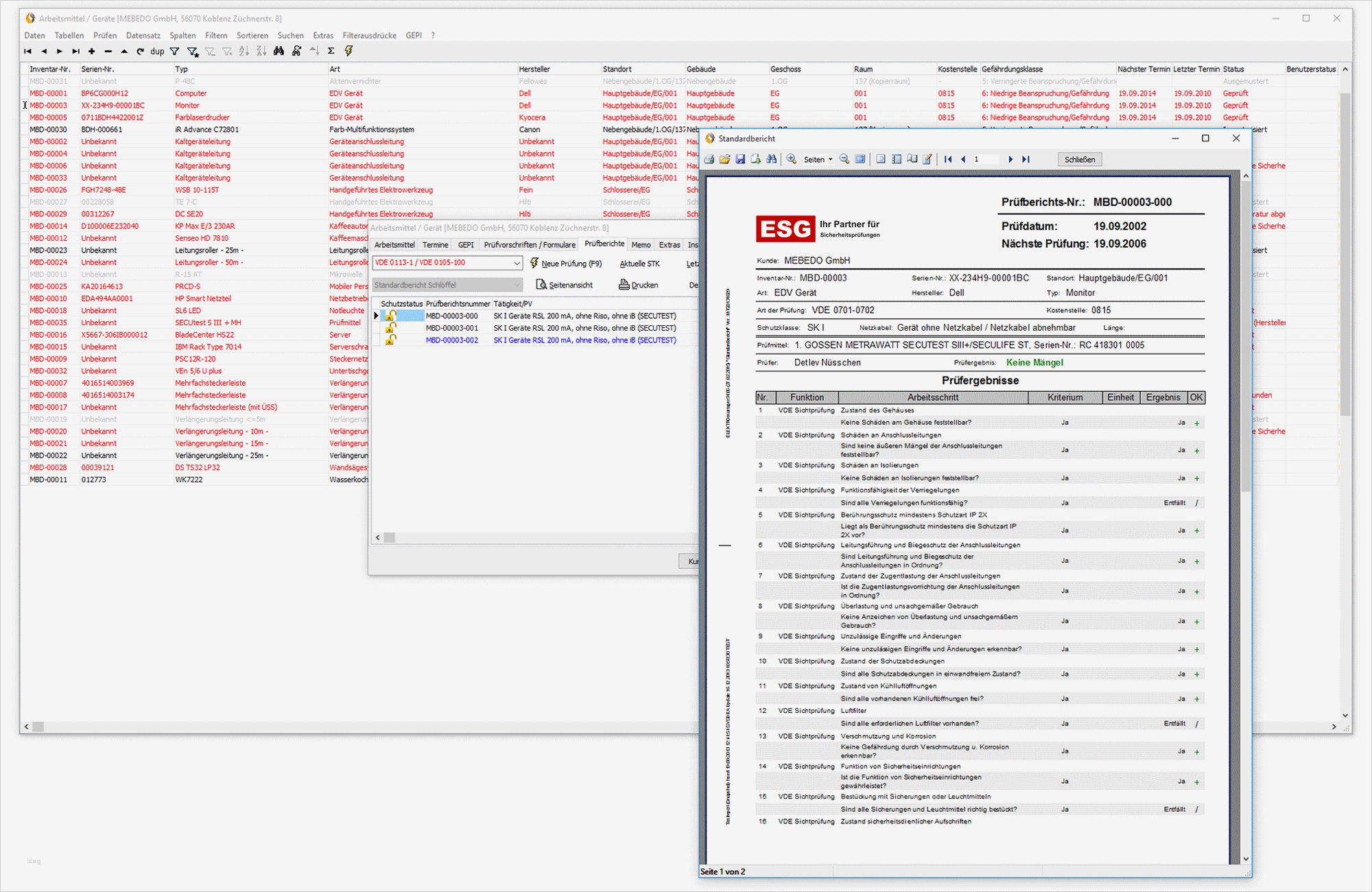
Task: Save report with the floppy disk icon
Action: pos(740,159)
